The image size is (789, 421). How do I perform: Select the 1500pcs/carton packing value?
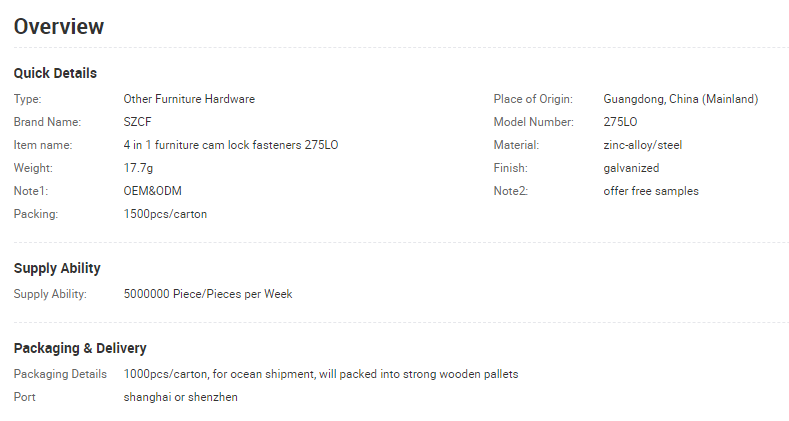pos(165,214)
